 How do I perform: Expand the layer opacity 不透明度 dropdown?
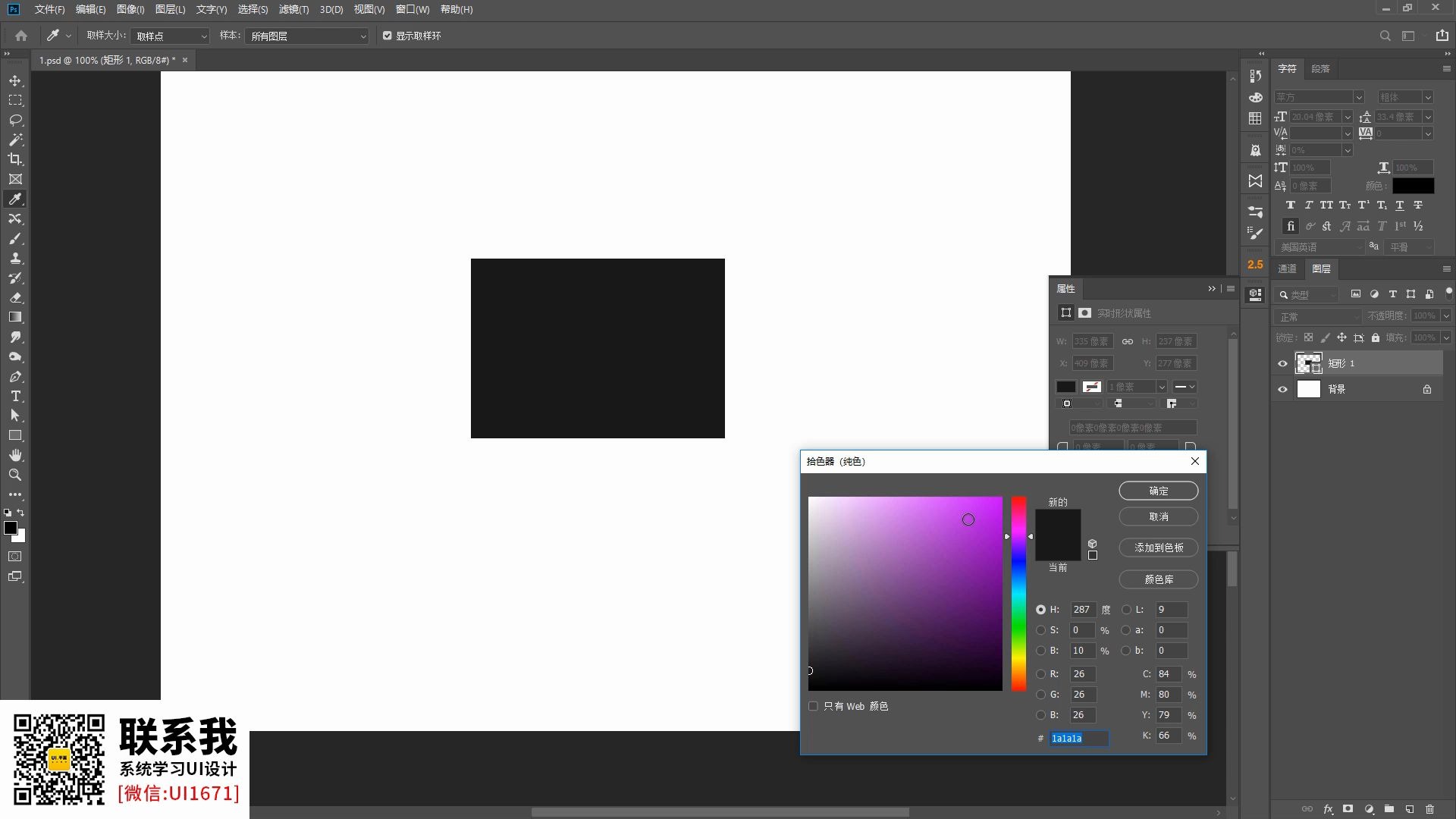[1445, 315]
